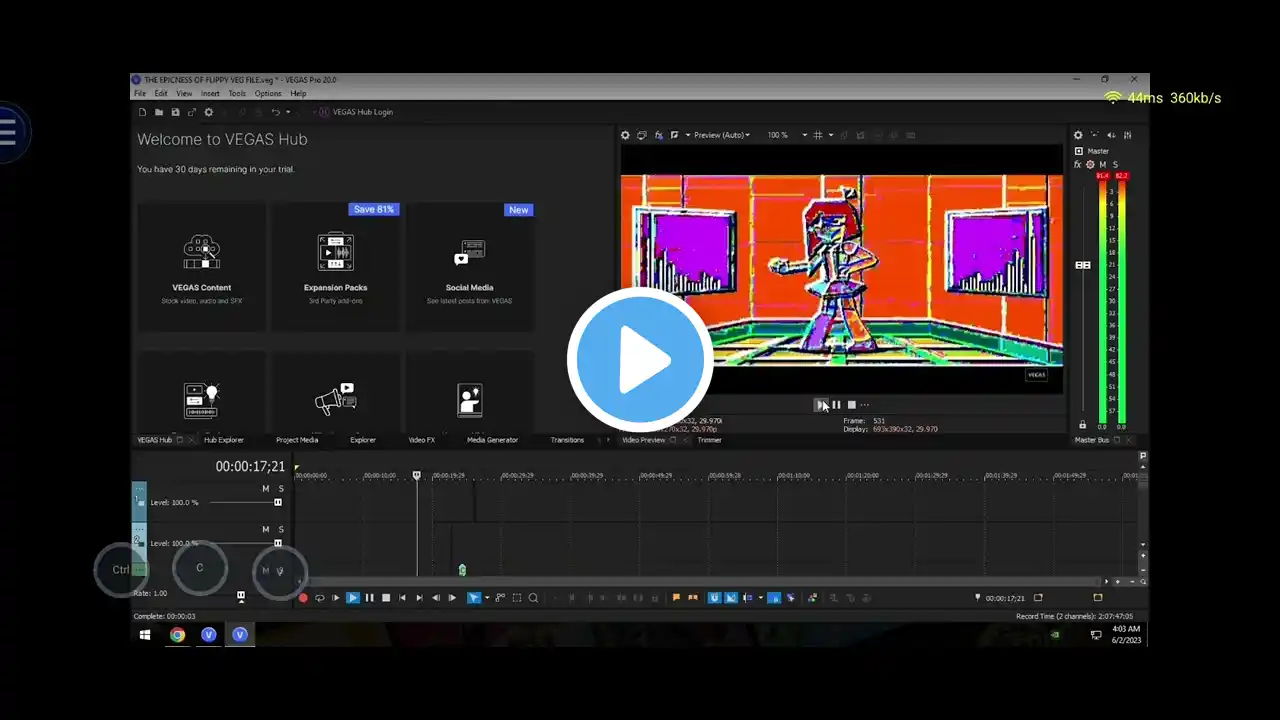The height and width of the screenshot is (720, 1280).
Task: Stop playback in the timeline transport bar
Action: 386,598
